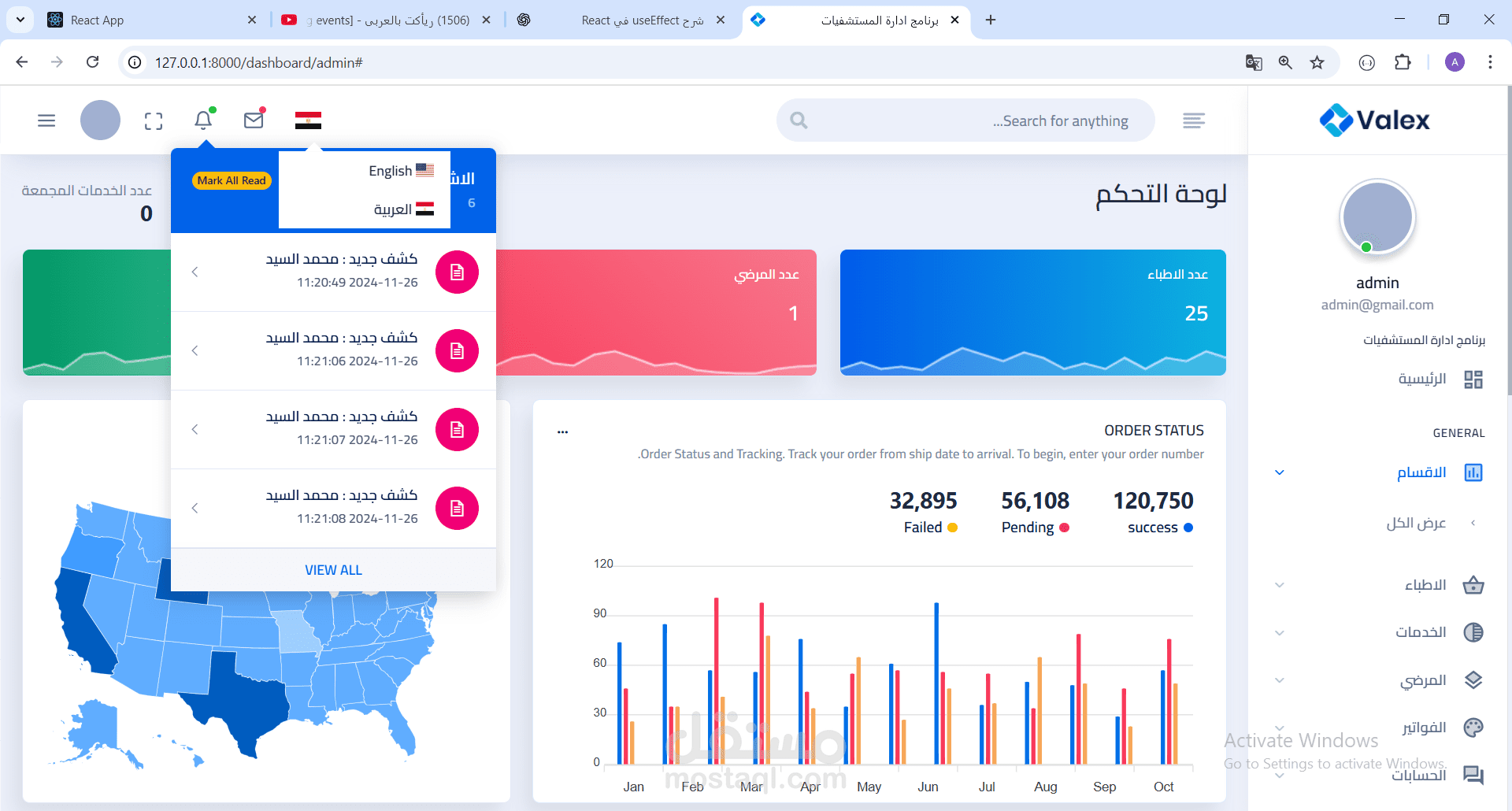Switch to the YouTube browser tab
Viewport: 1512px width, 811px height.
pos(387,20)
